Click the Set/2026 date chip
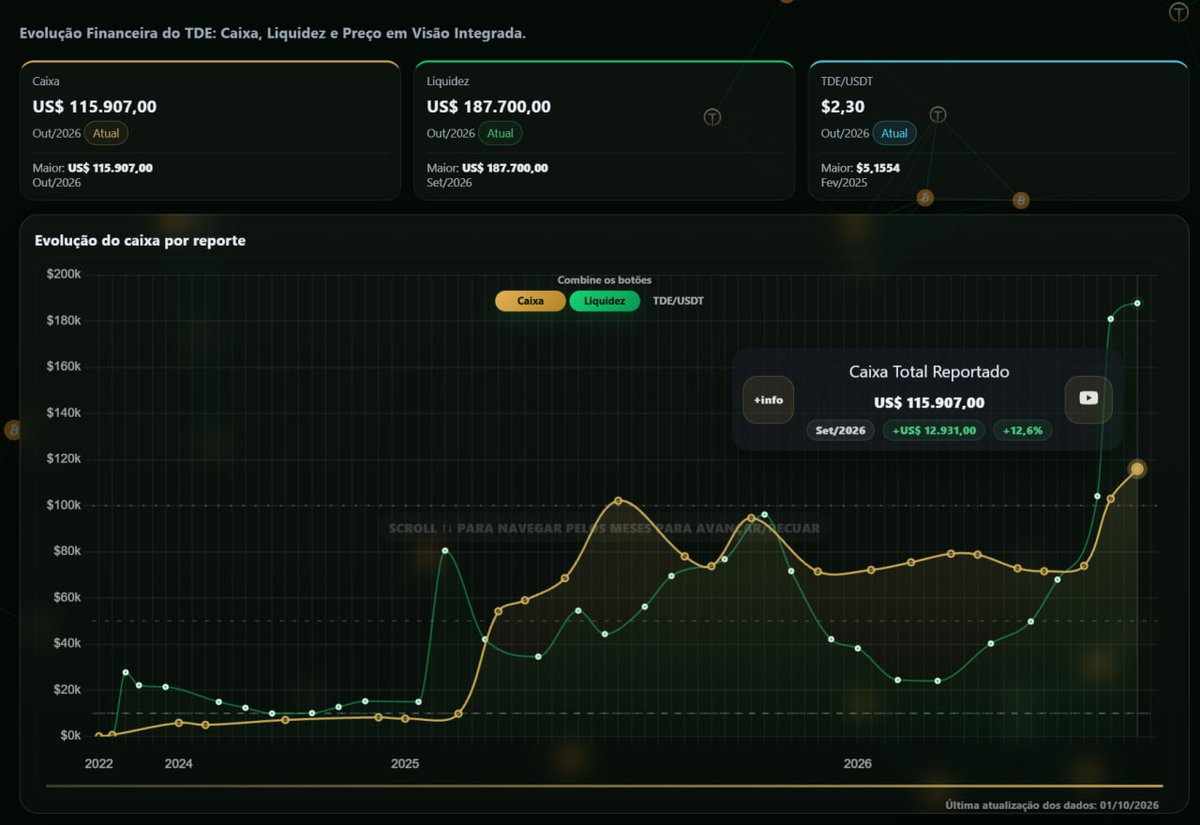This screenshot has height=825, width=1200. (840, 430)
